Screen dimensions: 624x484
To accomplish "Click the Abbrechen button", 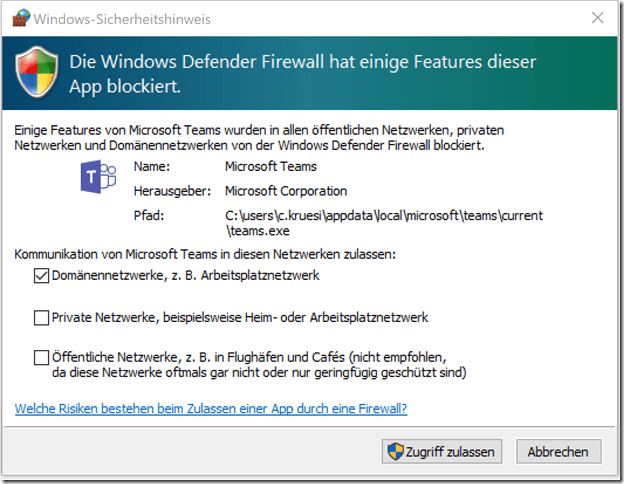I will coord(558,452).
